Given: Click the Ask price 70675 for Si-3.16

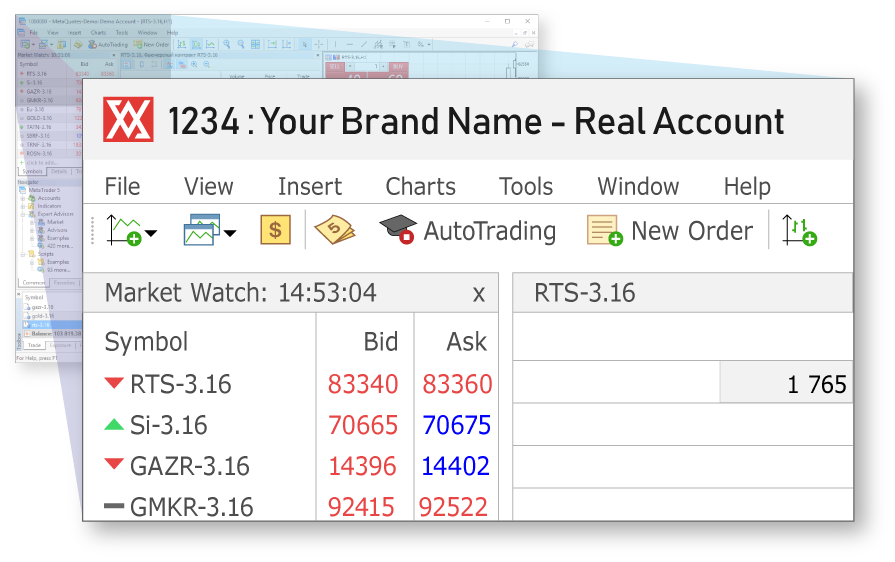Looking at the screenshot, I should click(457, 425).
